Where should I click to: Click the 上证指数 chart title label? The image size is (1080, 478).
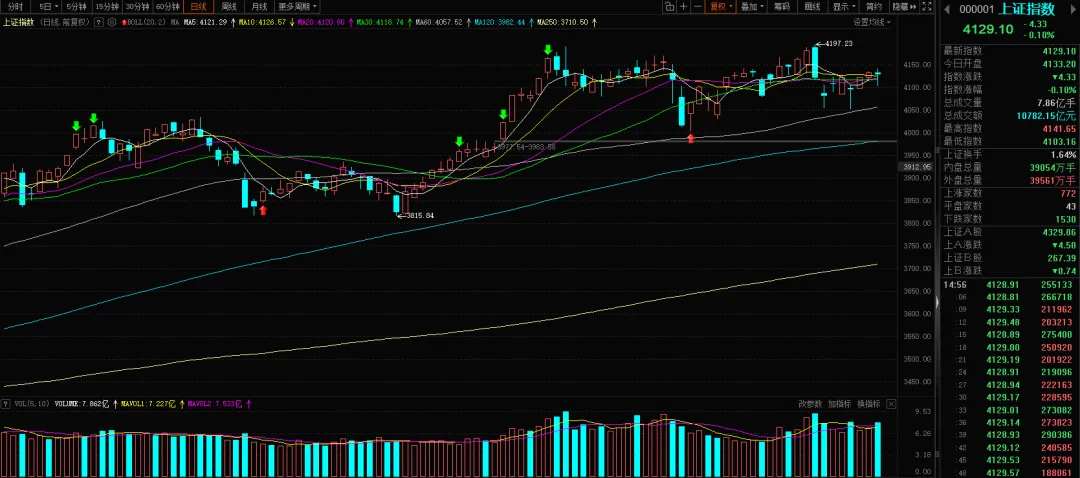tap(19, 22)
